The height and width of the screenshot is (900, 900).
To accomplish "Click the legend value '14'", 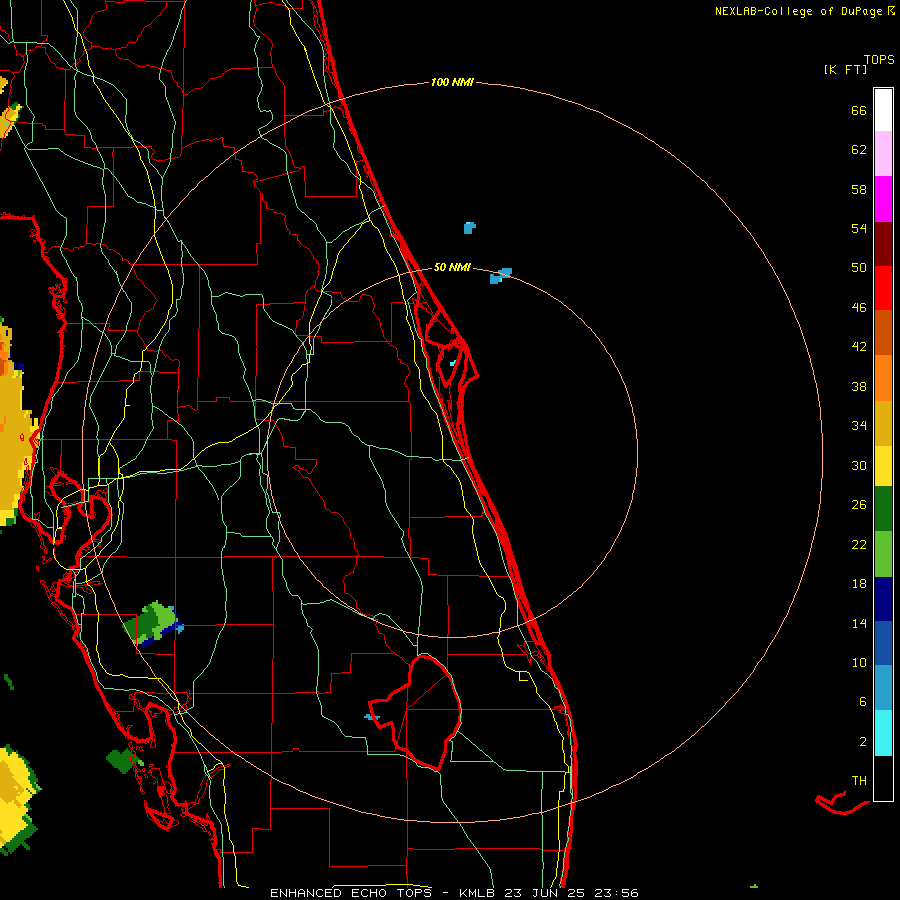I will (859, 623).
